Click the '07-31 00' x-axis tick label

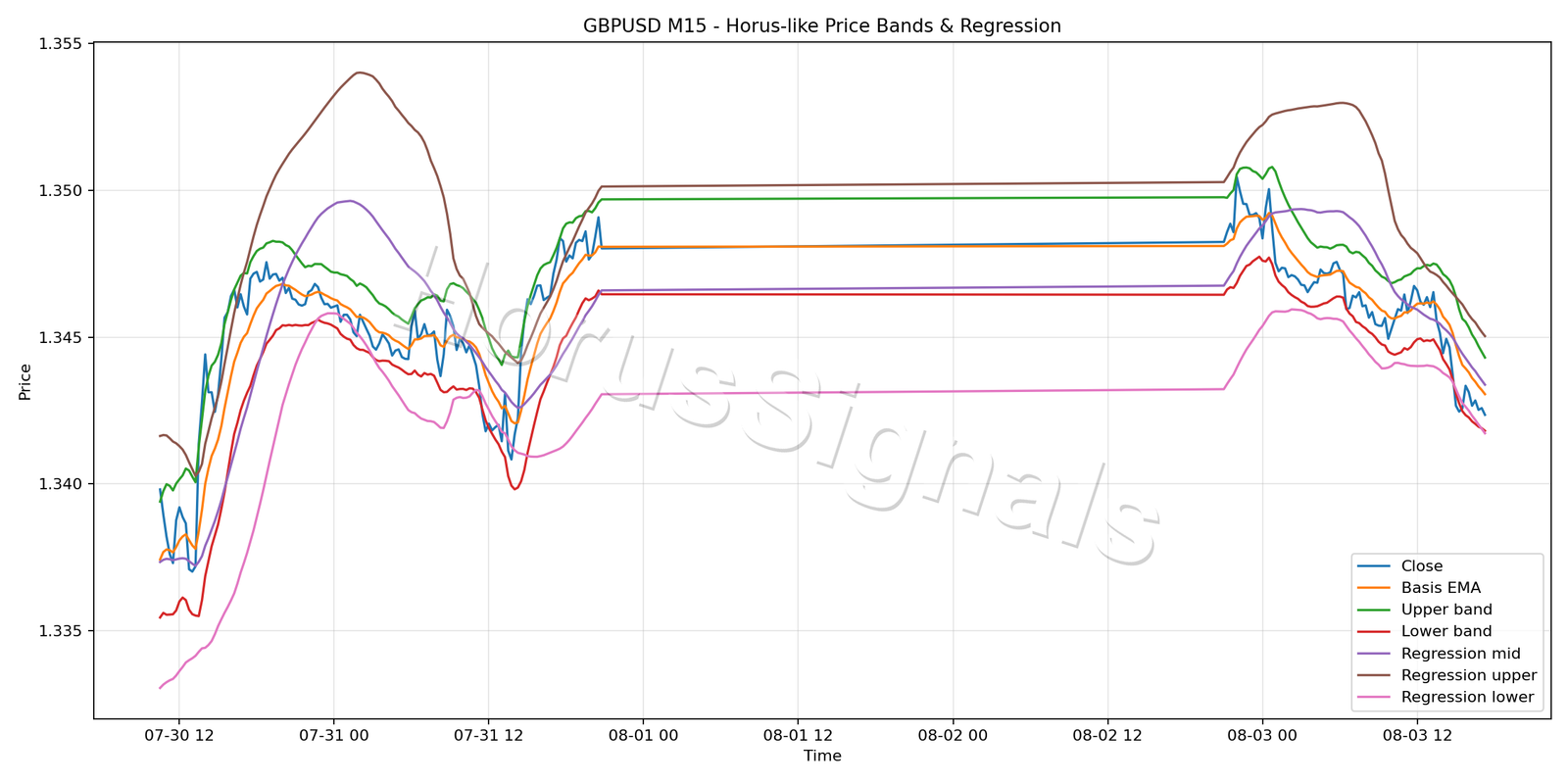[333, 735]
